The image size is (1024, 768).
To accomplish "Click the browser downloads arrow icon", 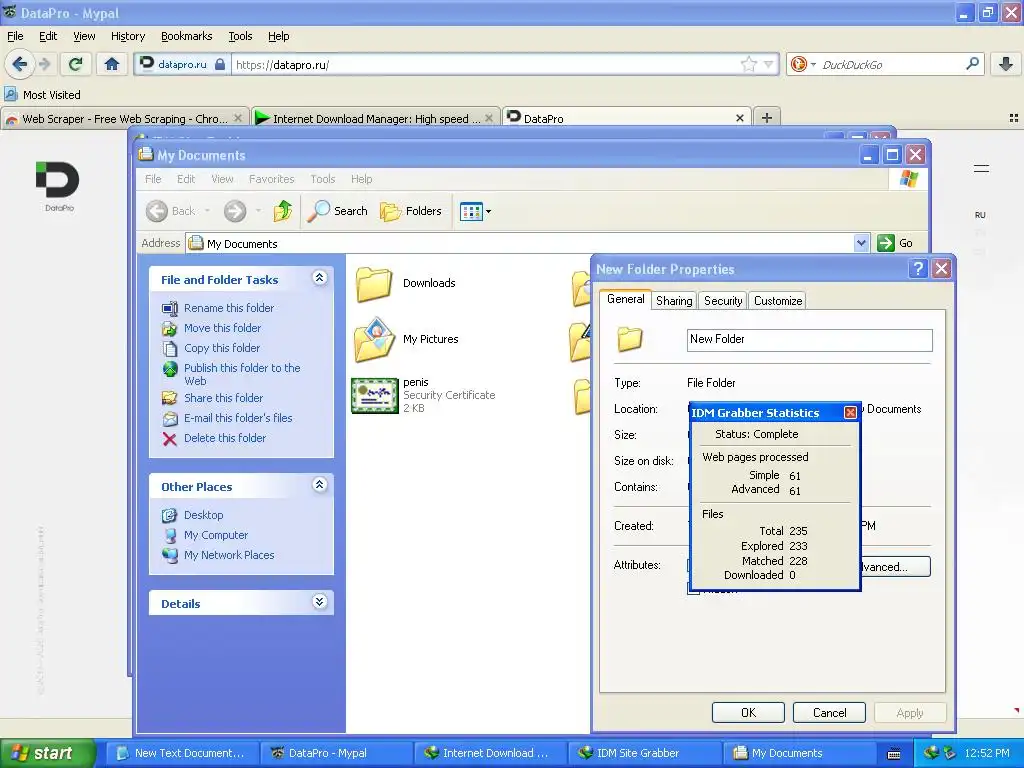I will [1006, 64].
